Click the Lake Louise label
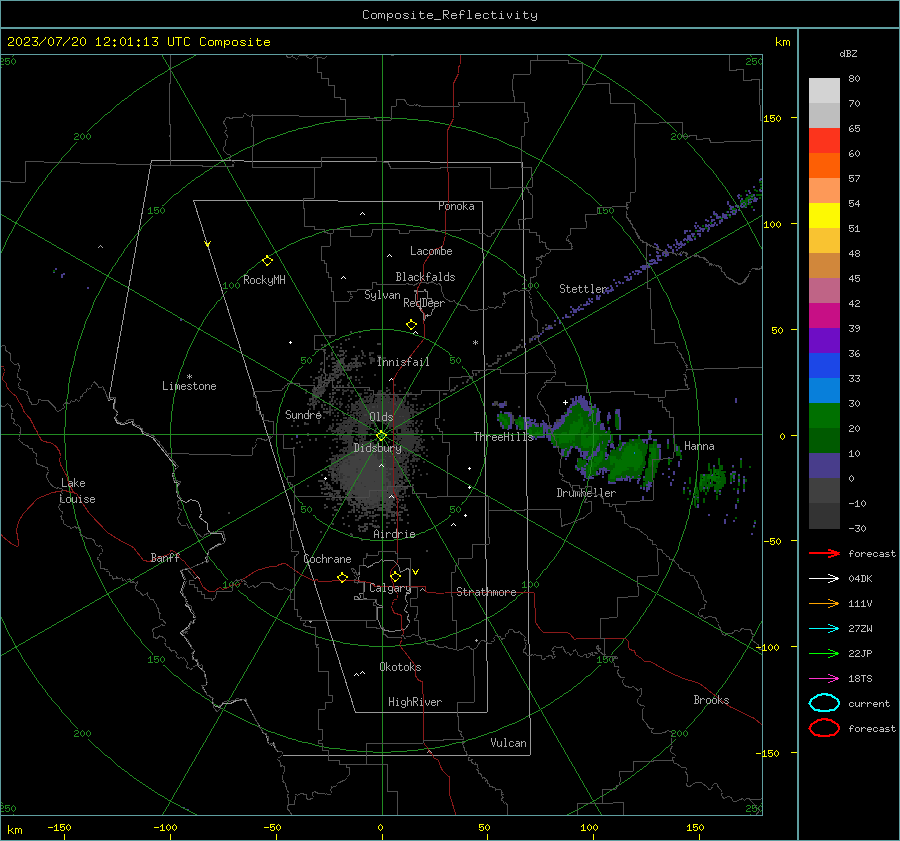Screen dimensions: 900x841 (77, 491)
